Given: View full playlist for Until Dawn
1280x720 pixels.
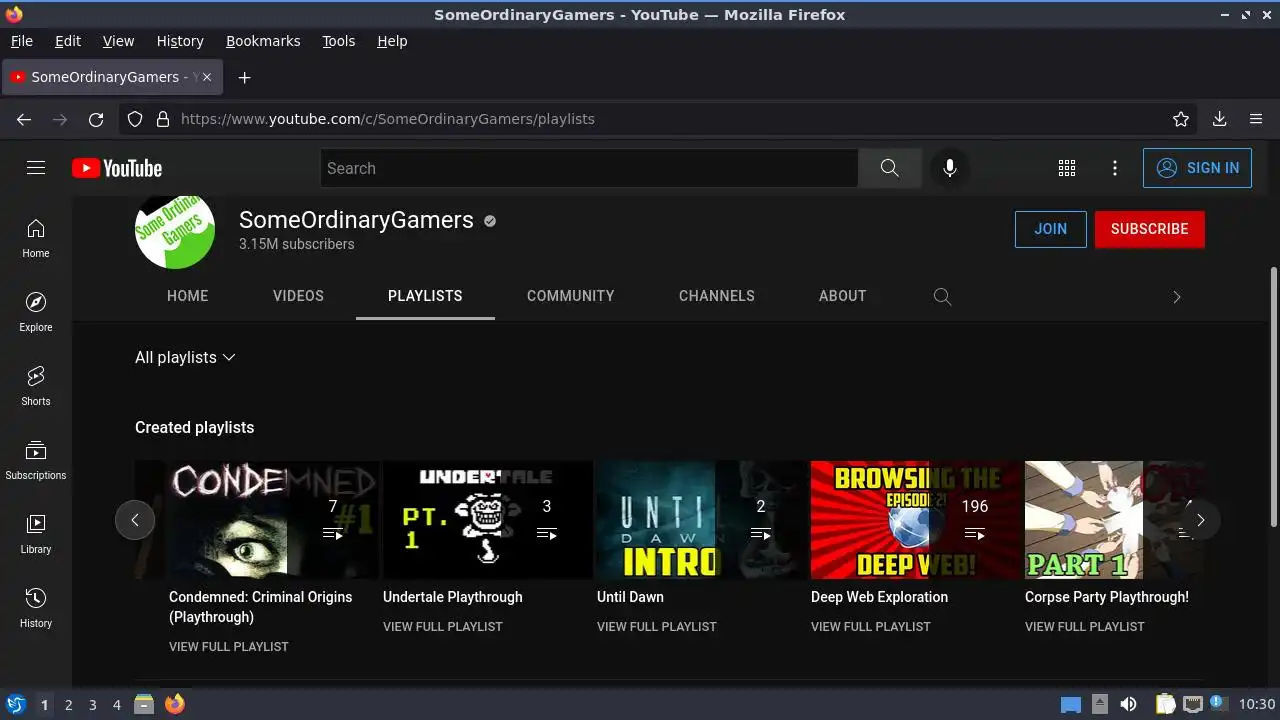Looking at the screenshot, I should tap(657, 626).
